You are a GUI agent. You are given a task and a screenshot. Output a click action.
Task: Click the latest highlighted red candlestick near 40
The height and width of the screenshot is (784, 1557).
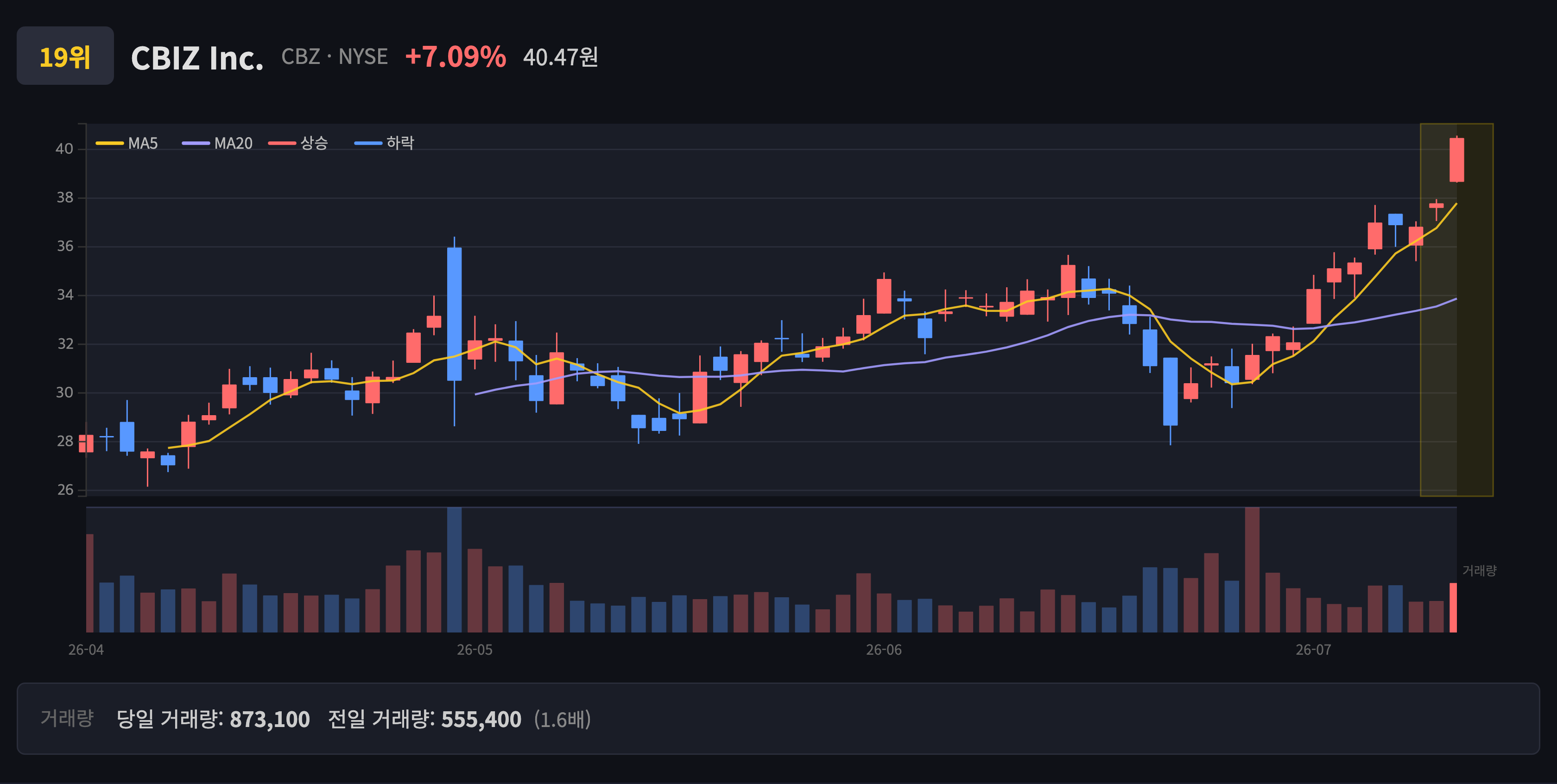pyautogui.click(x=1456, y=159)
